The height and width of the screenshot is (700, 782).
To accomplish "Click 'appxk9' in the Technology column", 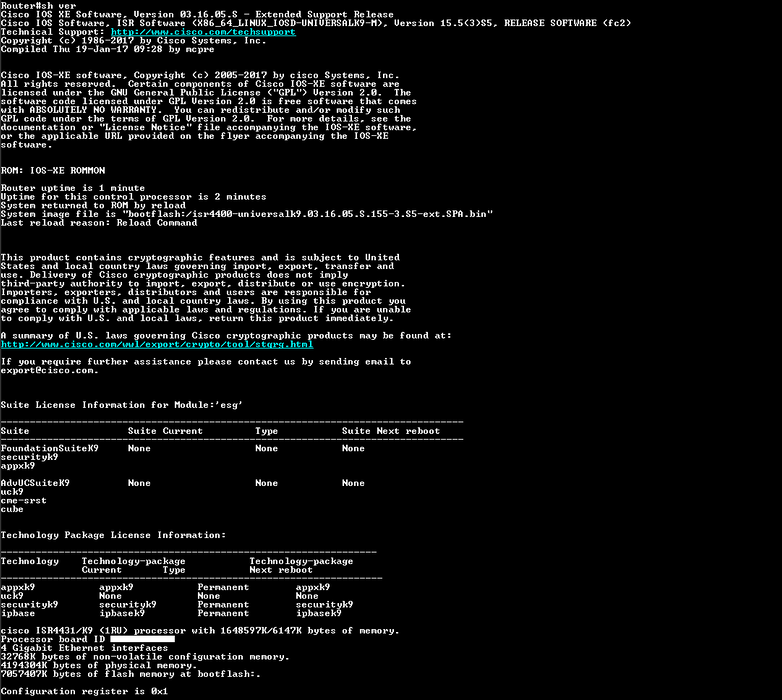I will point(18,587).
